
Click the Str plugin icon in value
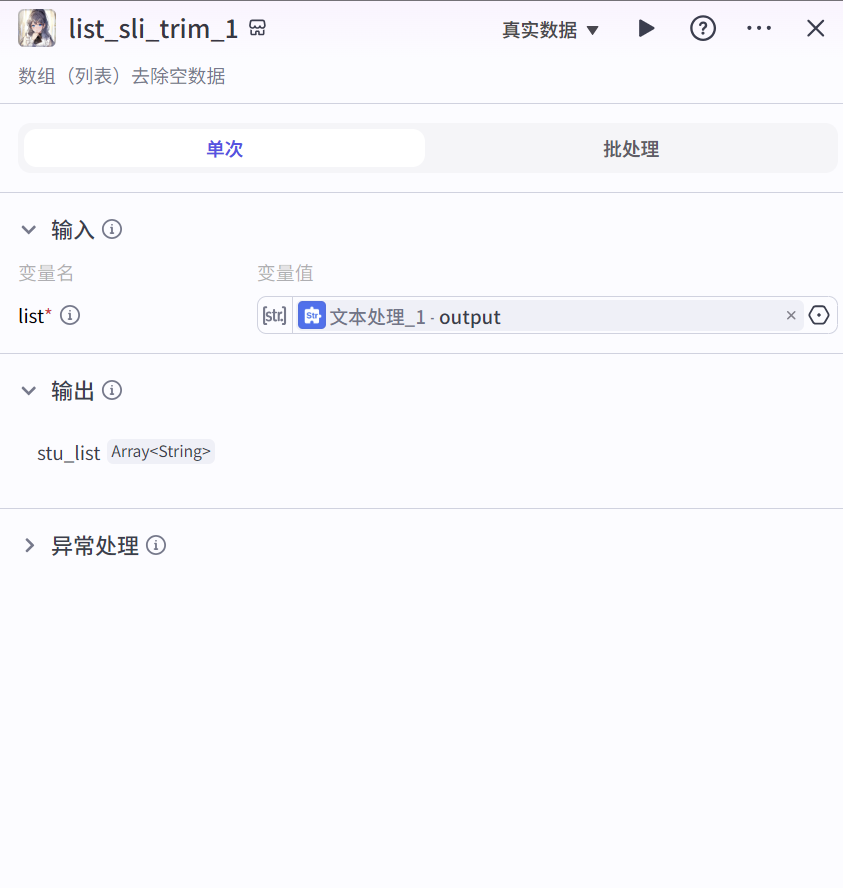point(312,315)
